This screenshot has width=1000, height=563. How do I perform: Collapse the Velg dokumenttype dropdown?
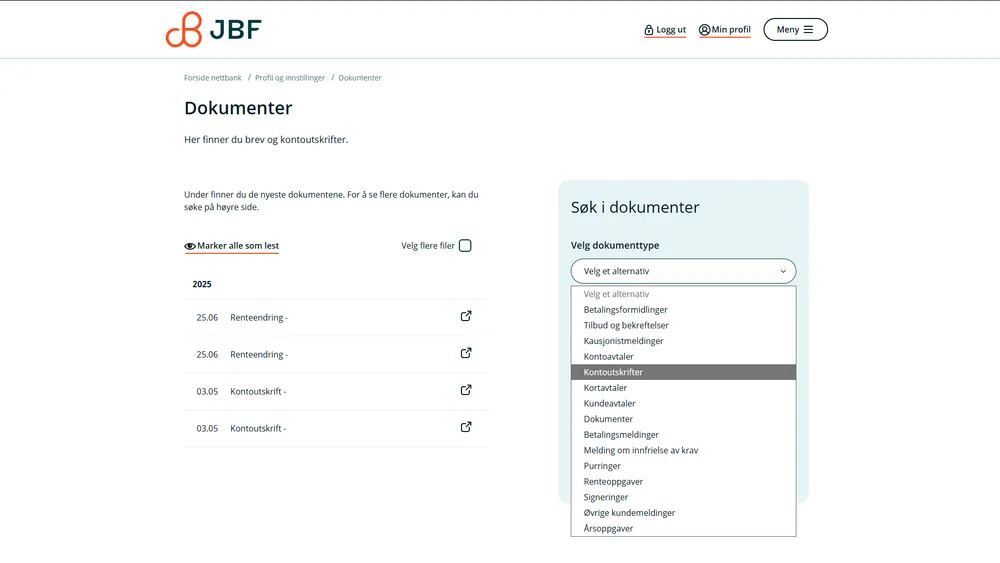tap(683, 271)
